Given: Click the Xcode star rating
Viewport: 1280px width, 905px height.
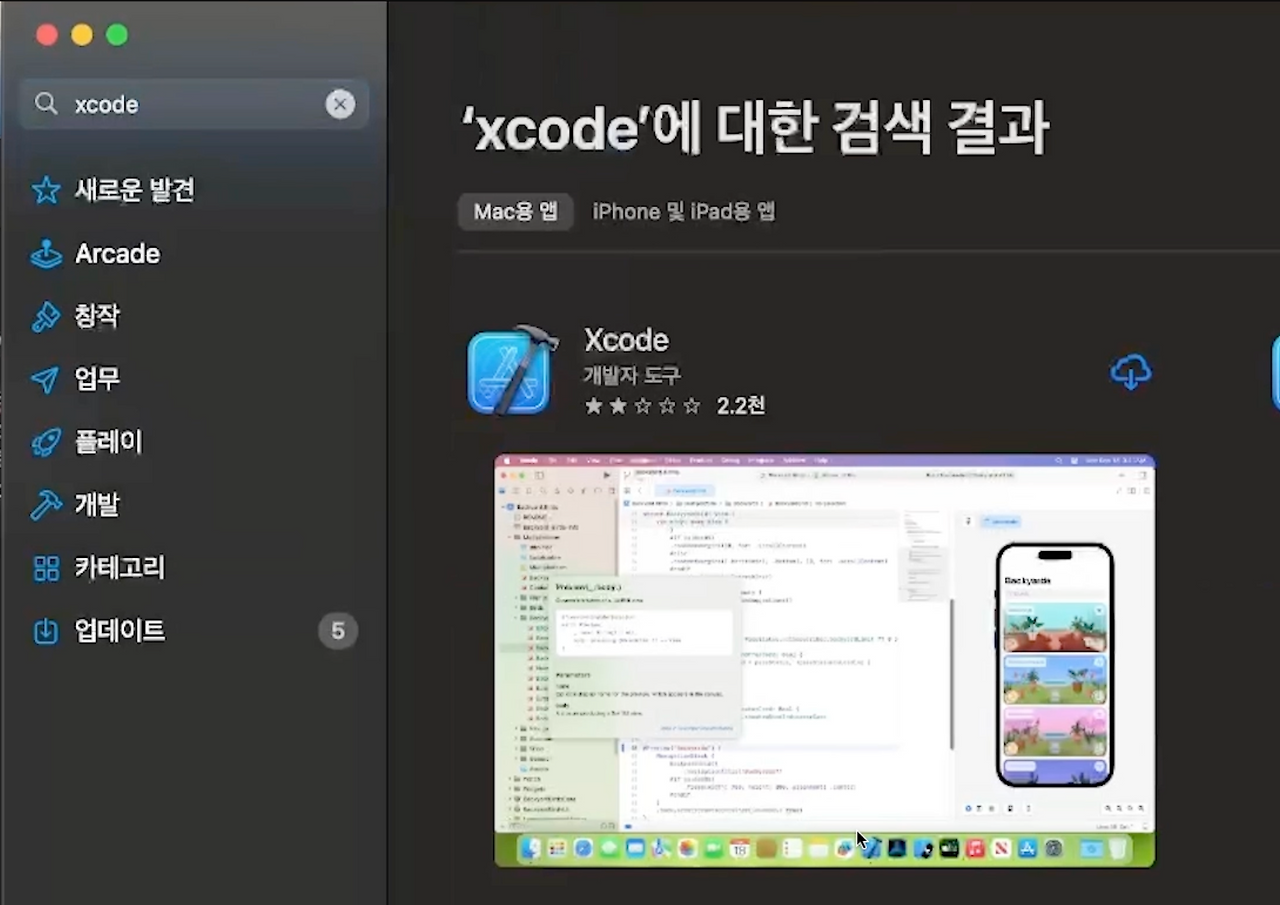Looking at the screenshot, I should [x=643, y=406].
